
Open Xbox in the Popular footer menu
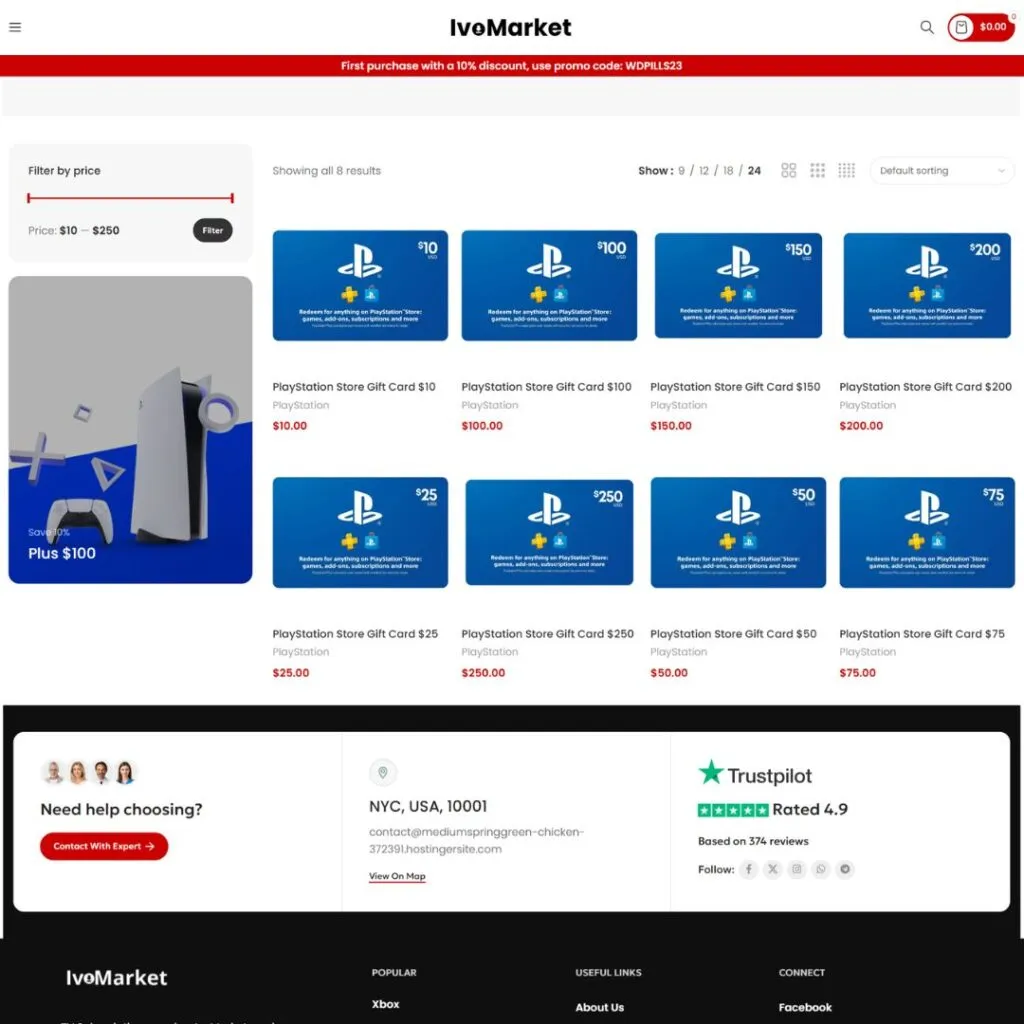coord(385,1004)
